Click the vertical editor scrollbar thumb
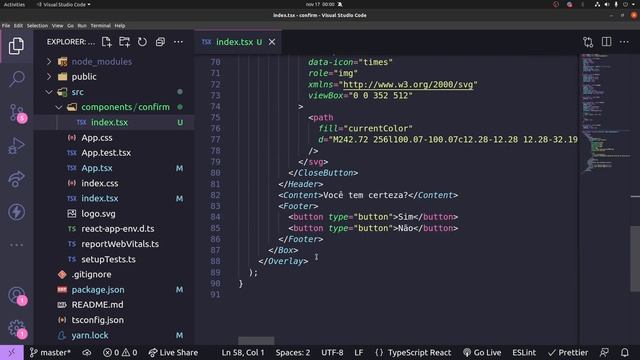The width and height of the screenshot is (640, 360). pyautogui.click(x=635, y=259)
